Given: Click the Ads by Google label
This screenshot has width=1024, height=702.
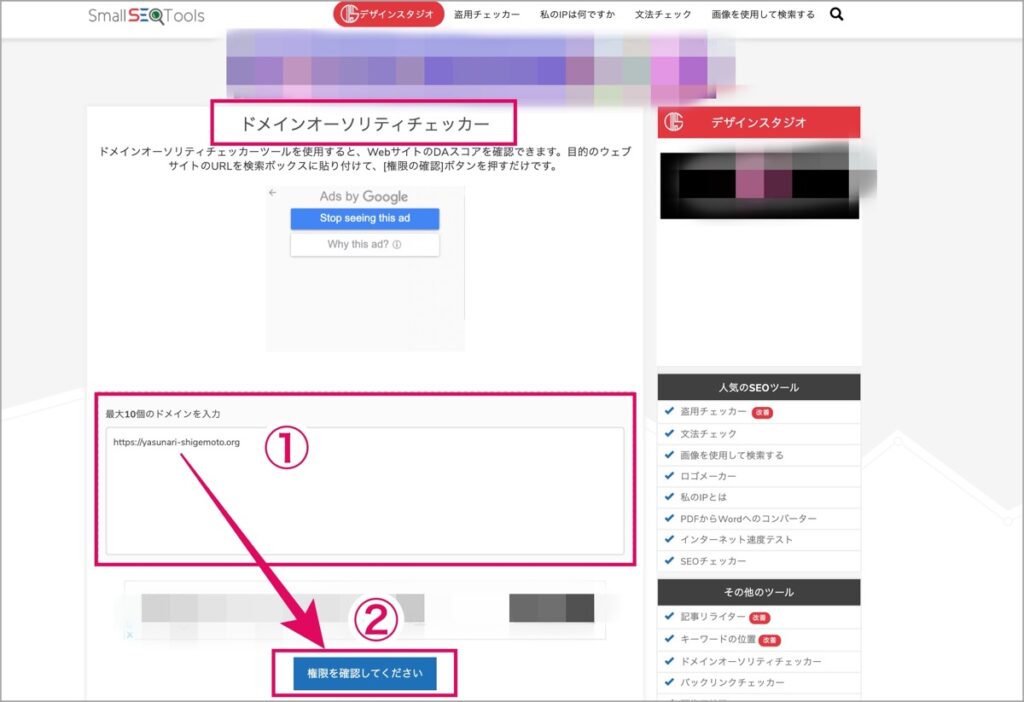Looking at the screenshot, I should 364,196.
